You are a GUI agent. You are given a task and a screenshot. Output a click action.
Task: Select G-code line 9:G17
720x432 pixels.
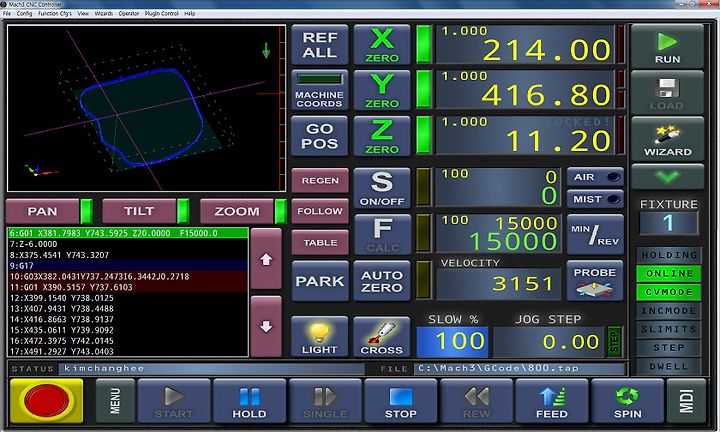pos(128,265)
